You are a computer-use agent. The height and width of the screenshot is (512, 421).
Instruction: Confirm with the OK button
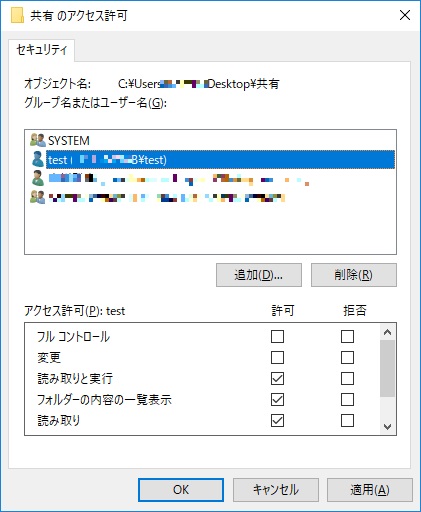(x=181, y=490)
